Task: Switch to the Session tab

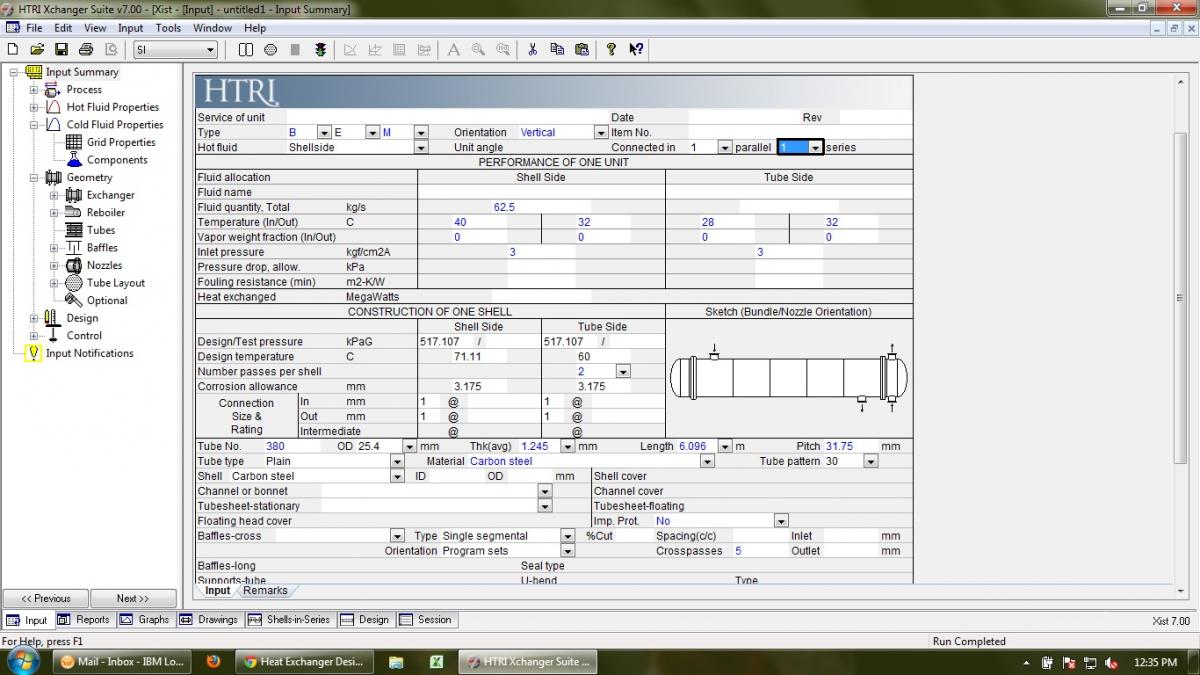Action: pyautogui.click(x=426, y=620)
